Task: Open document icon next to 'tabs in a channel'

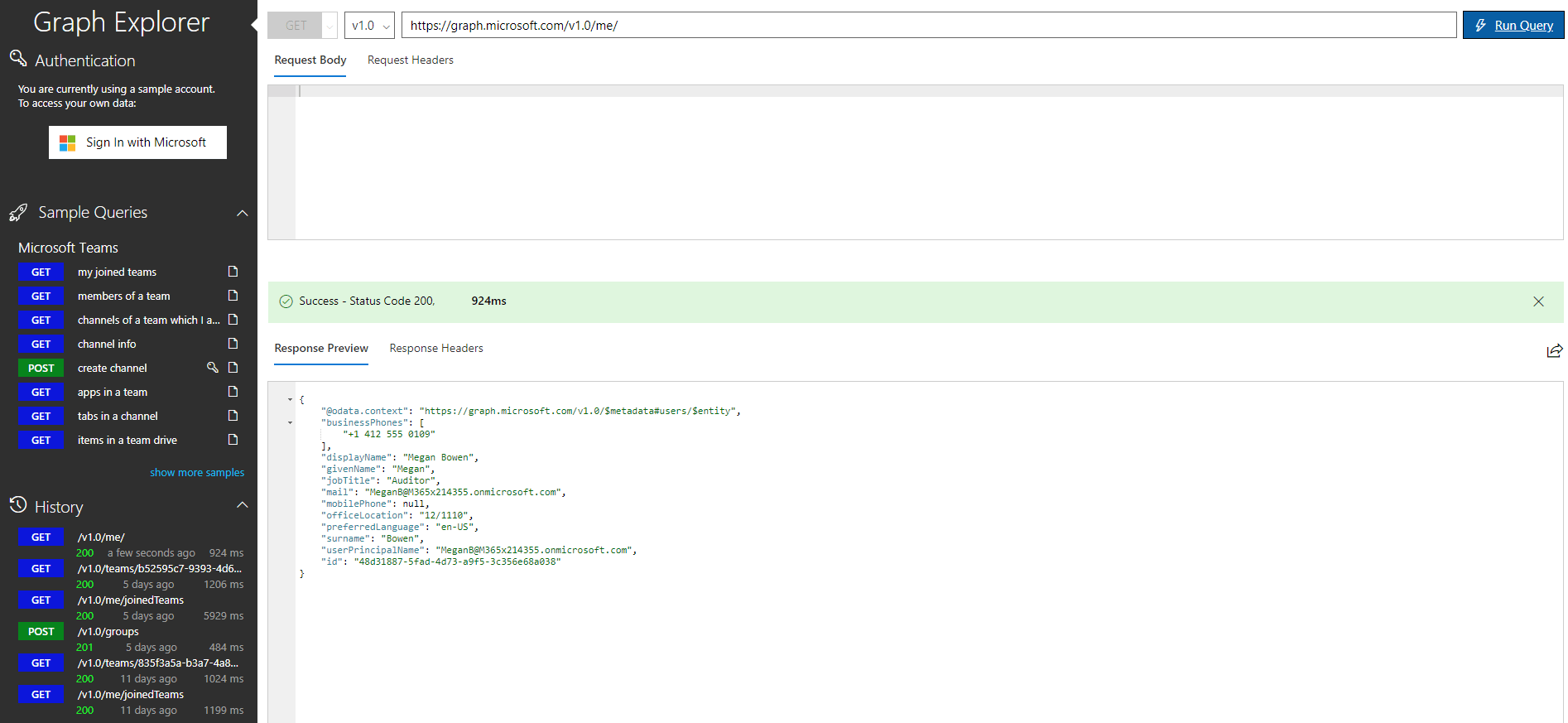Action: tap(233, 416)
